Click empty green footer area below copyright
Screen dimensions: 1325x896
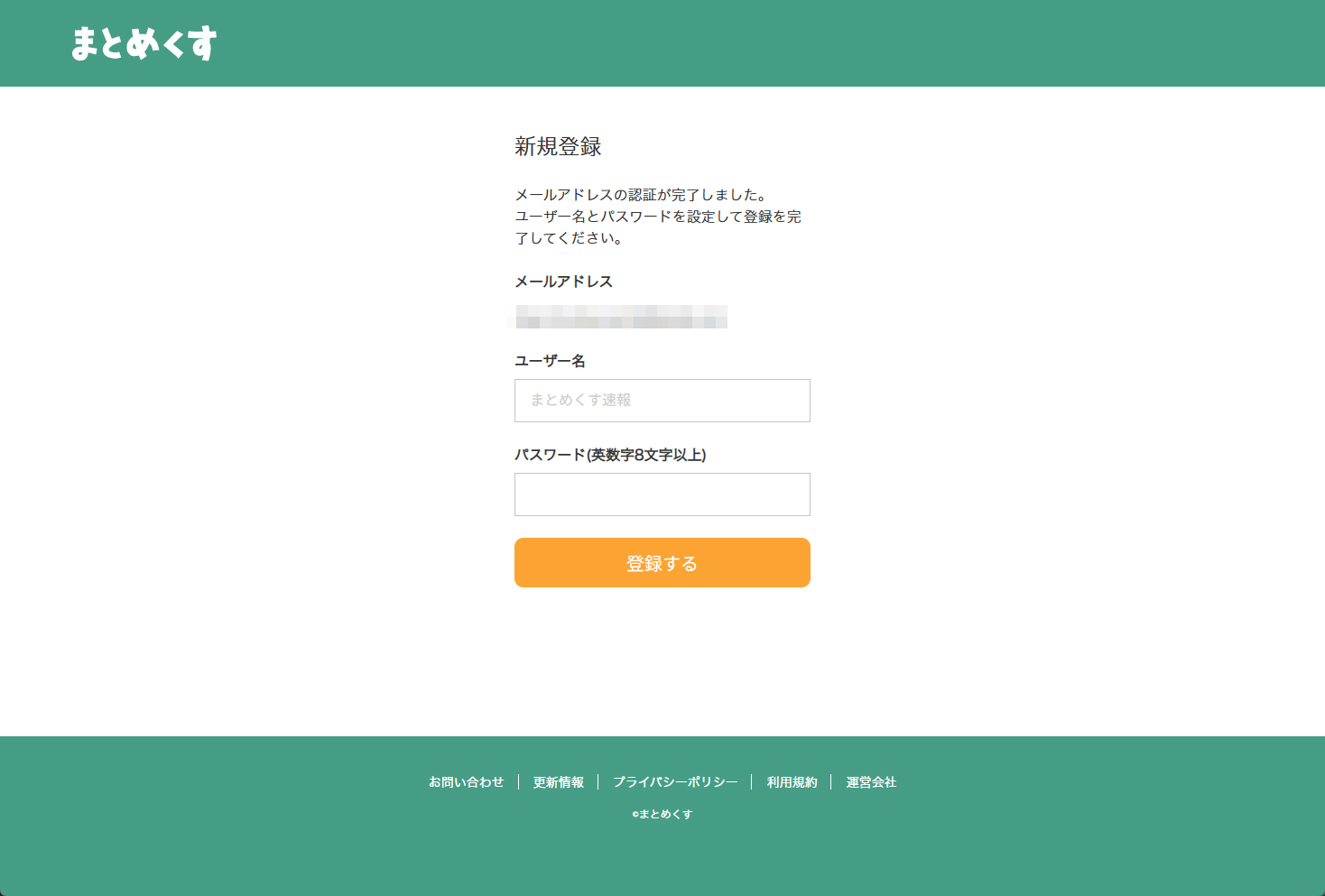(662, 862)
